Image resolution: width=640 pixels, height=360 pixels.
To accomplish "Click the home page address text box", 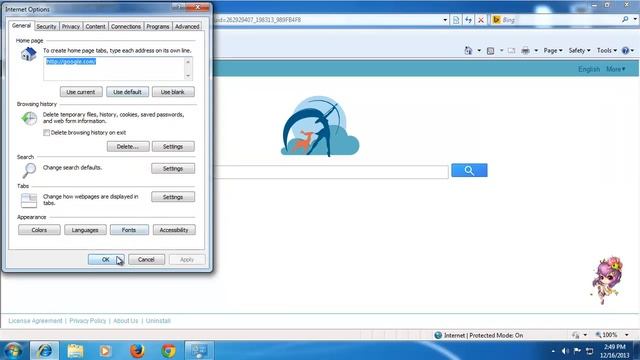I will (114, 68).
